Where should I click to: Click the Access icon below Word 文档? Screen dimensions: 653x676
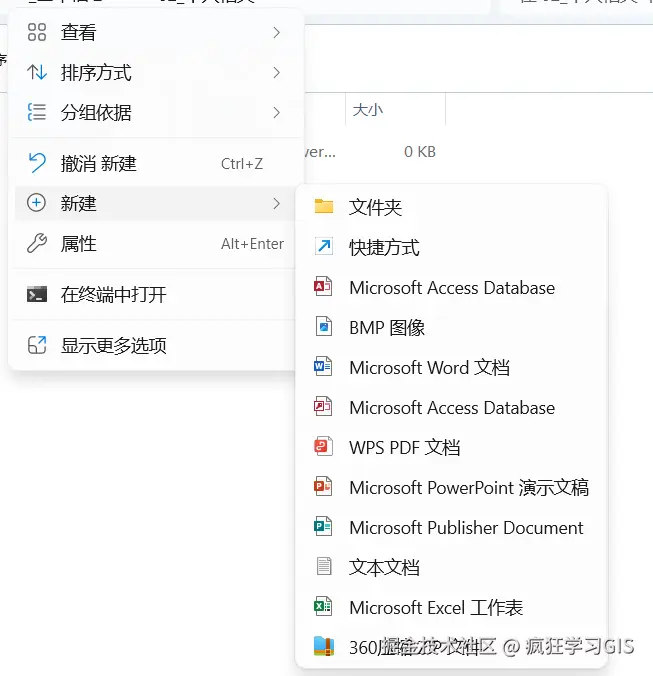[x=323, y=407]
